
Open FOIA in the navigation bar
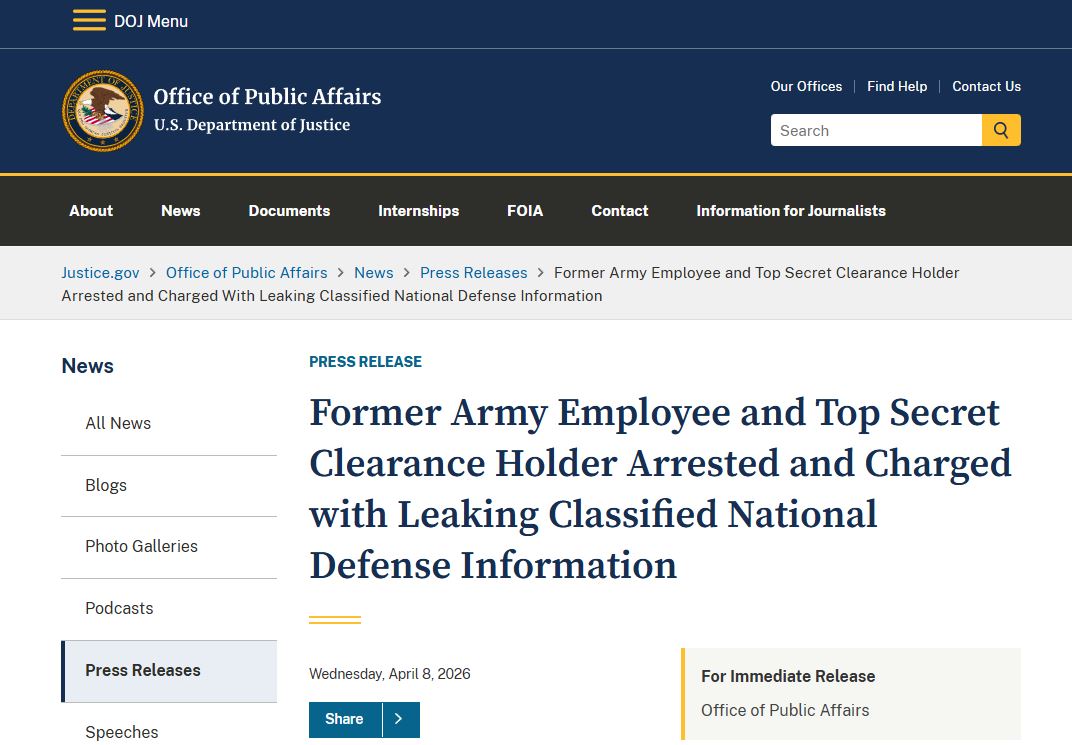(525, 211)
